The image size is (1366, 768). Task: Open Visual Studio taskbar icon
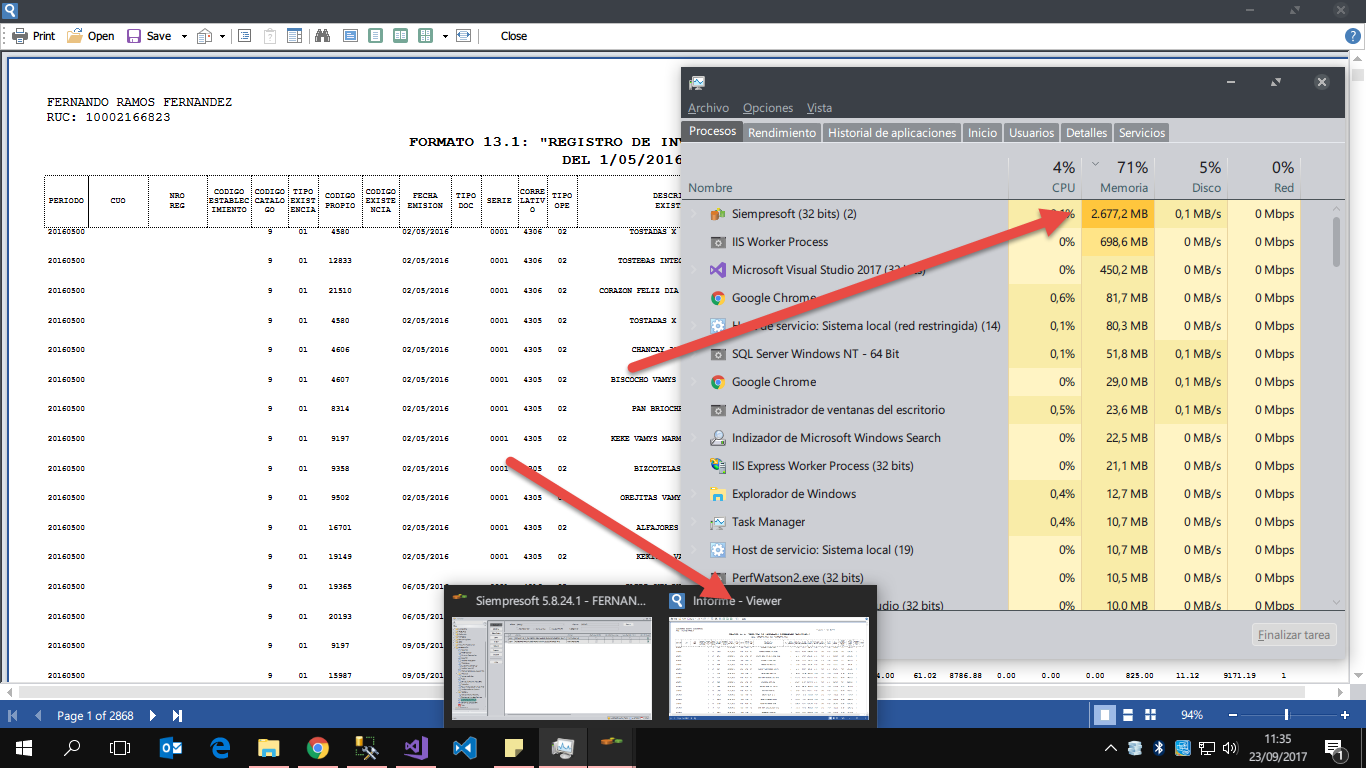coord(415,747)
